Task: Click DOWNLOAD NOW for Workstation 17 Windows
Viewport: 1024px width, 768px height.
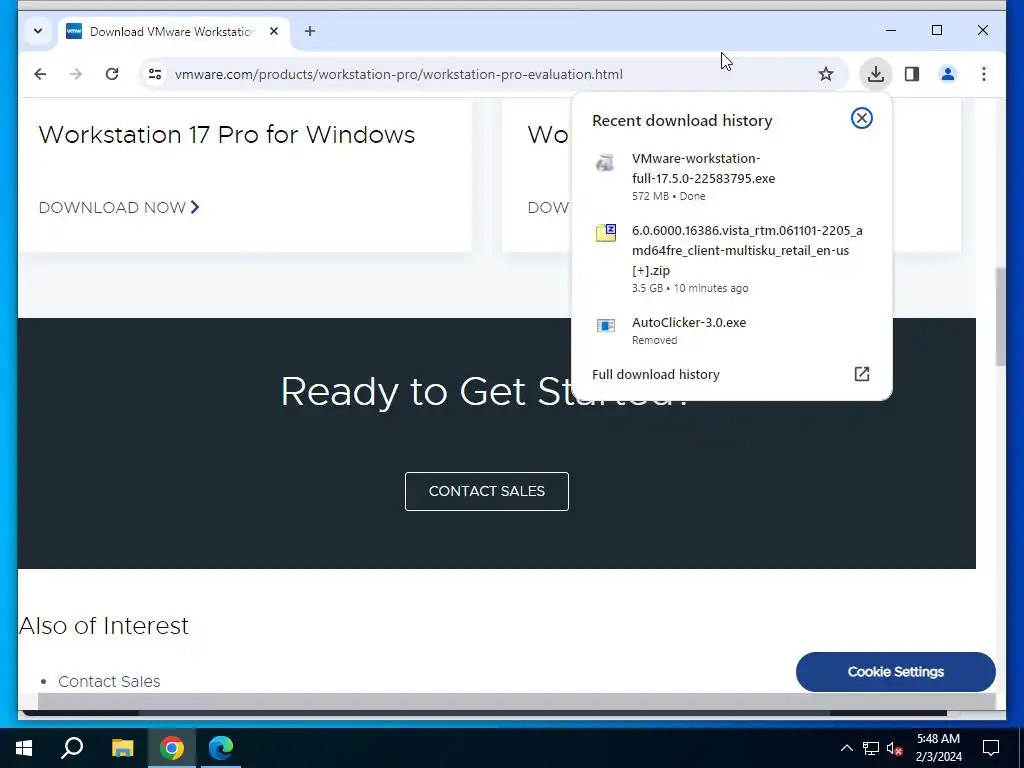Action: [x=119, y=208]
